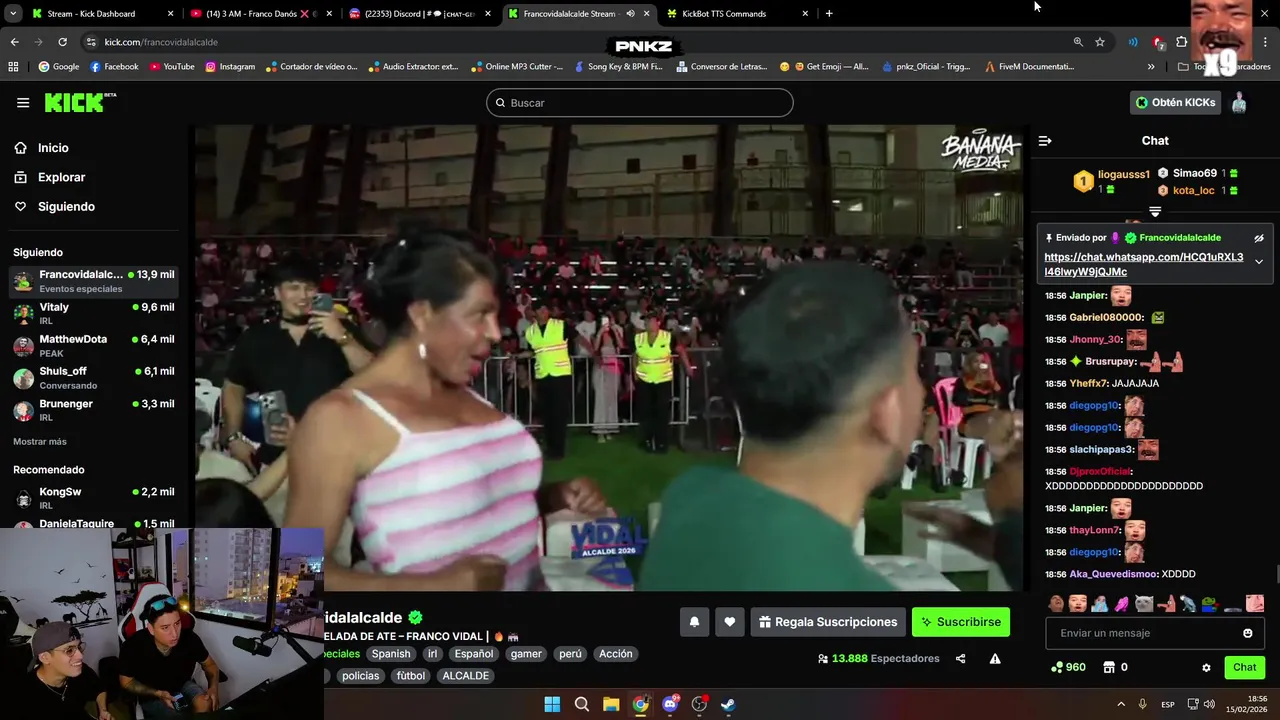Open Brunenger's channel in following list
Screen dimensions: 1280x720
(94, 409)
